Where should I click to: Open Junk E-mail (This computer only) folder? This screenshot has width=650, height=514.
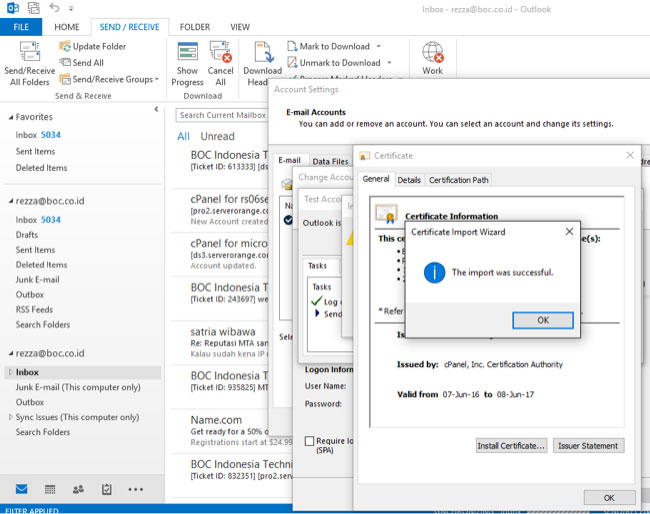[78, 387]
